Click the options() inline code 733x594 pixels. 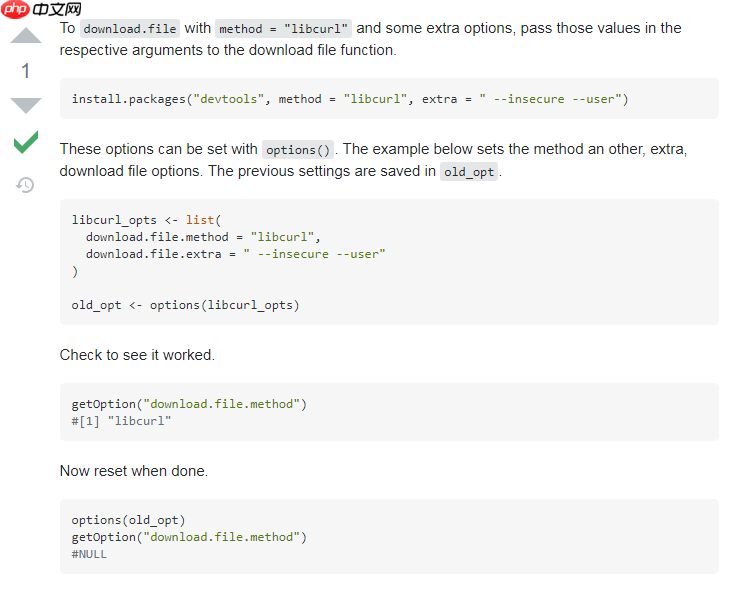[x=298, y=150]
